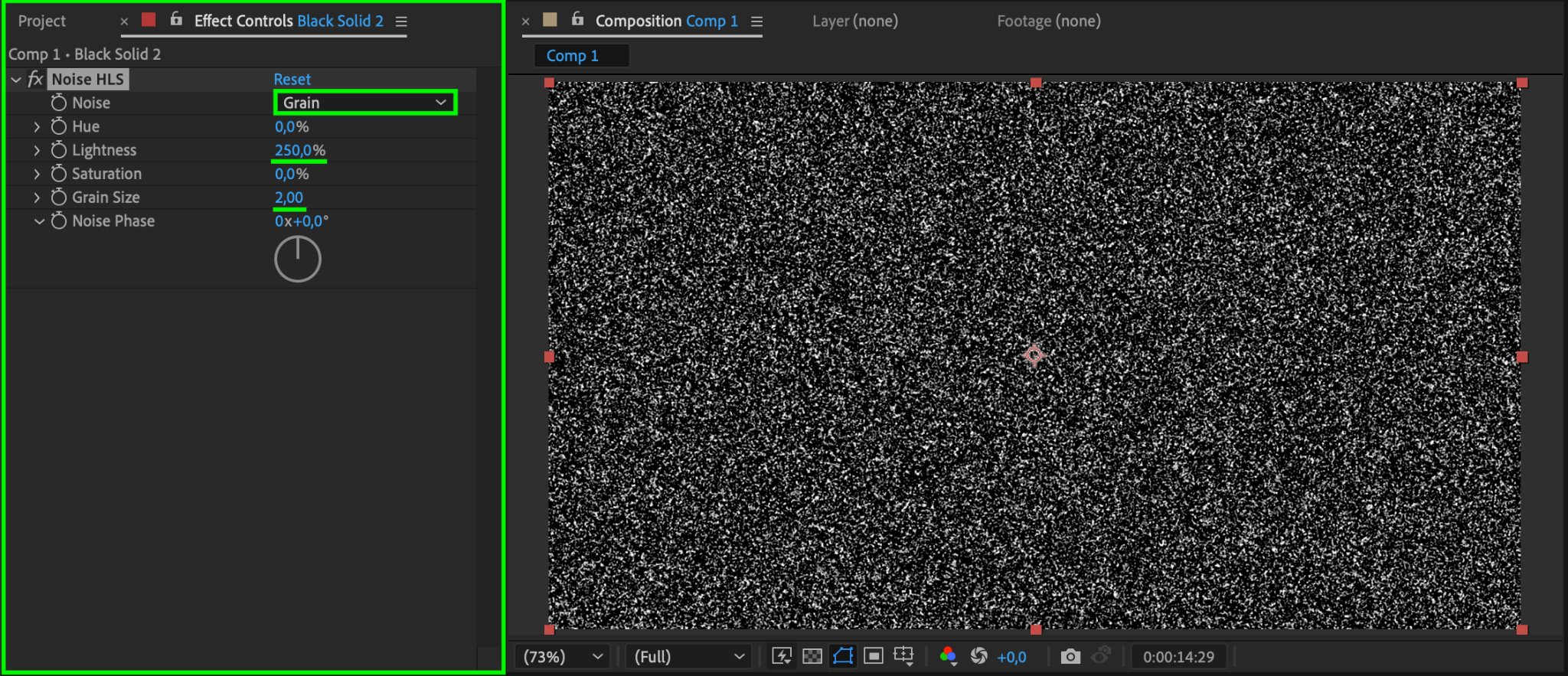Open the 73% magnification dropdown
Viewport: 1568px width, 676px height.
tap(563, 656)
